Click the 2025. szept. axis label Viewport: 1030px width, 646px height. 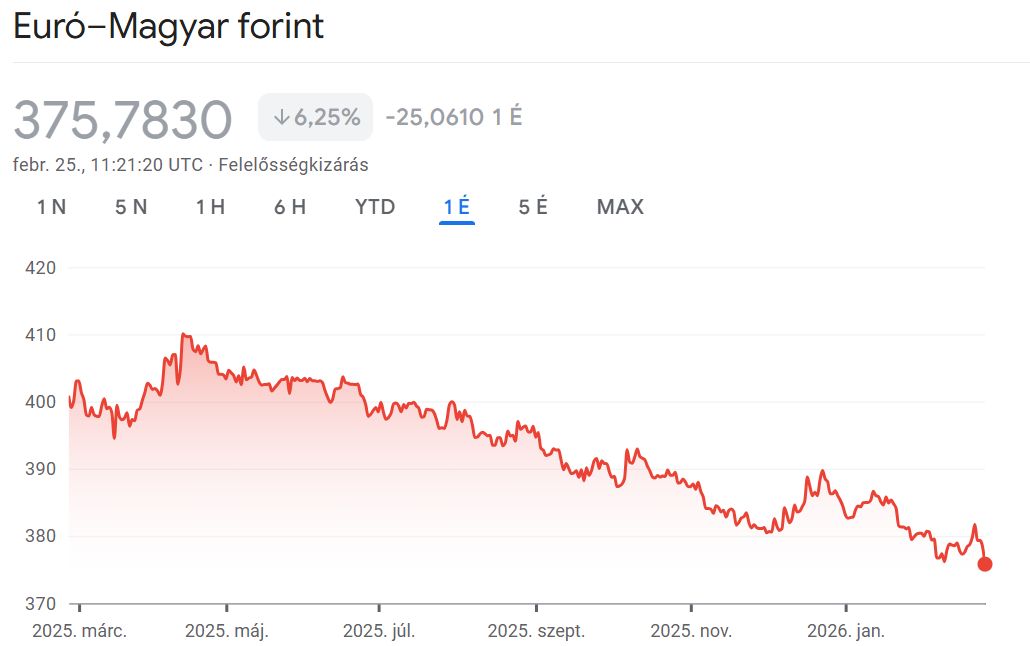[537, 631]
